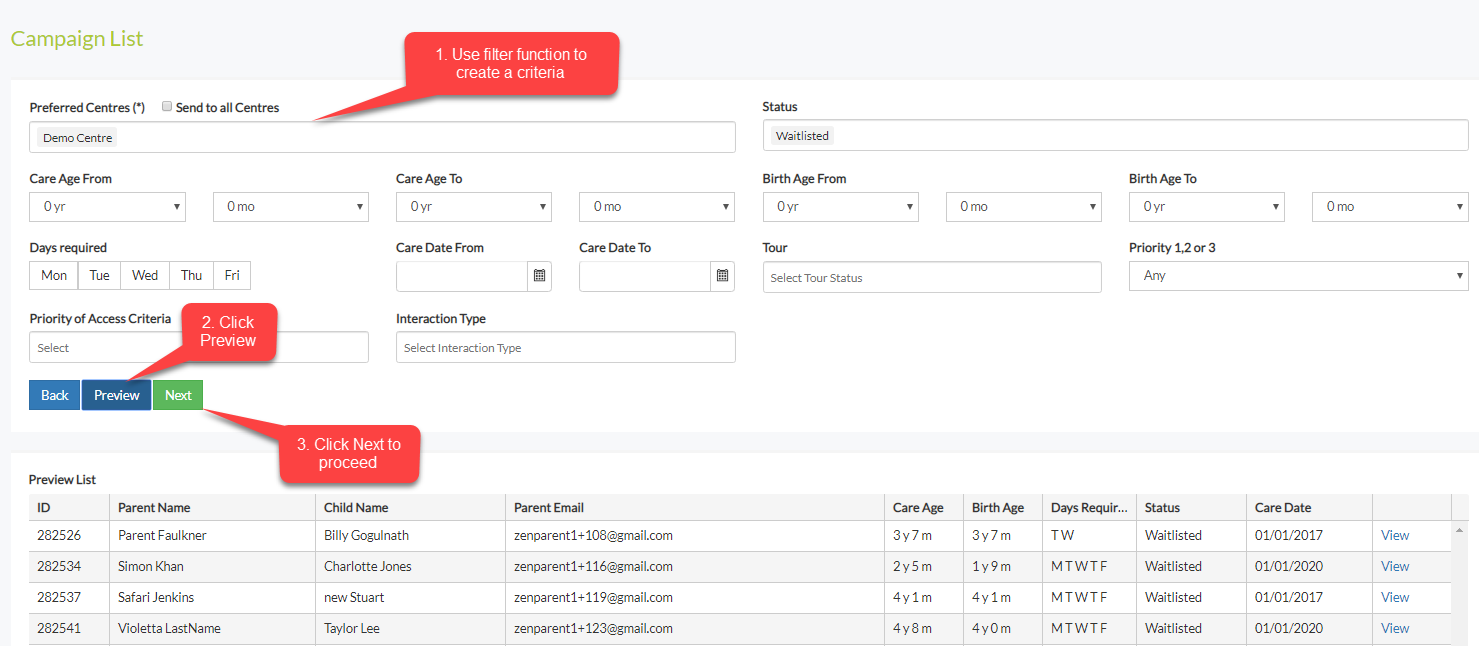Image resolution: width=1479 pixels, height=646 pixels.
Task: Open View link for Simon Khan
Action: click(1395, 566)
